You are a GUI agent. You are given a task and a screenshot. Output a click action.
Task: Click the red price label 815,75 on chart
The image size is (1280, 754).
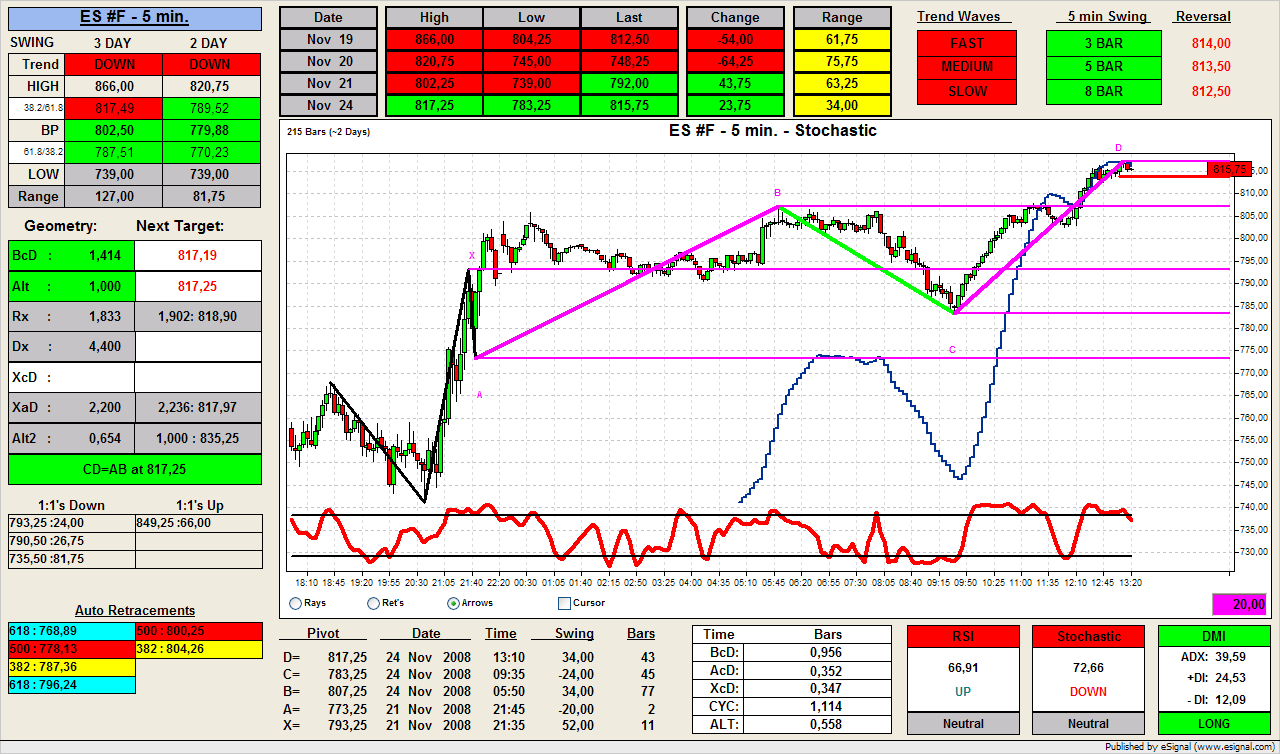[1229, 170]
